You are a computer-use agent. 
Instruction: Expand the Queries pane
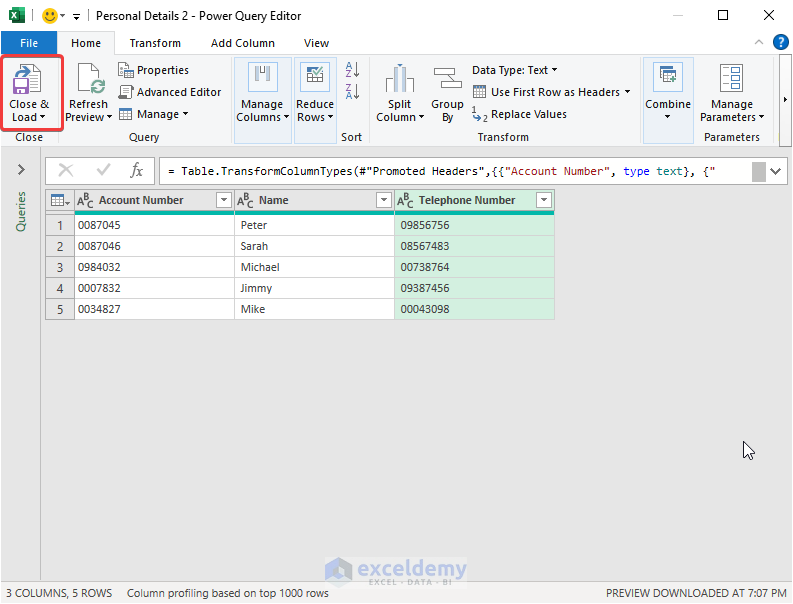point(21,169)
